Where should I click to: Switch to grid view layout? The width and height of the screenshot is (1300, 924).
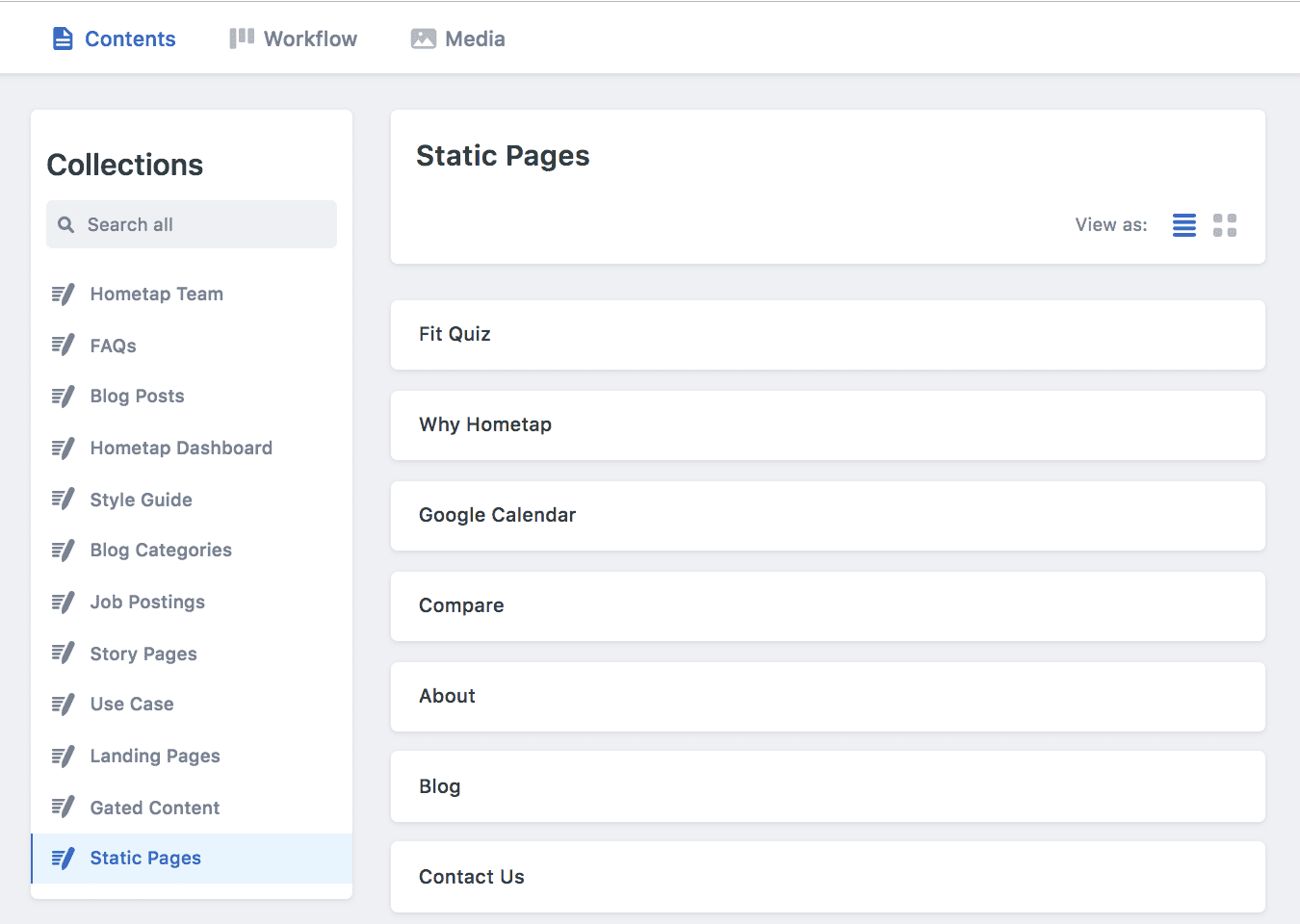pos(1224,225)
